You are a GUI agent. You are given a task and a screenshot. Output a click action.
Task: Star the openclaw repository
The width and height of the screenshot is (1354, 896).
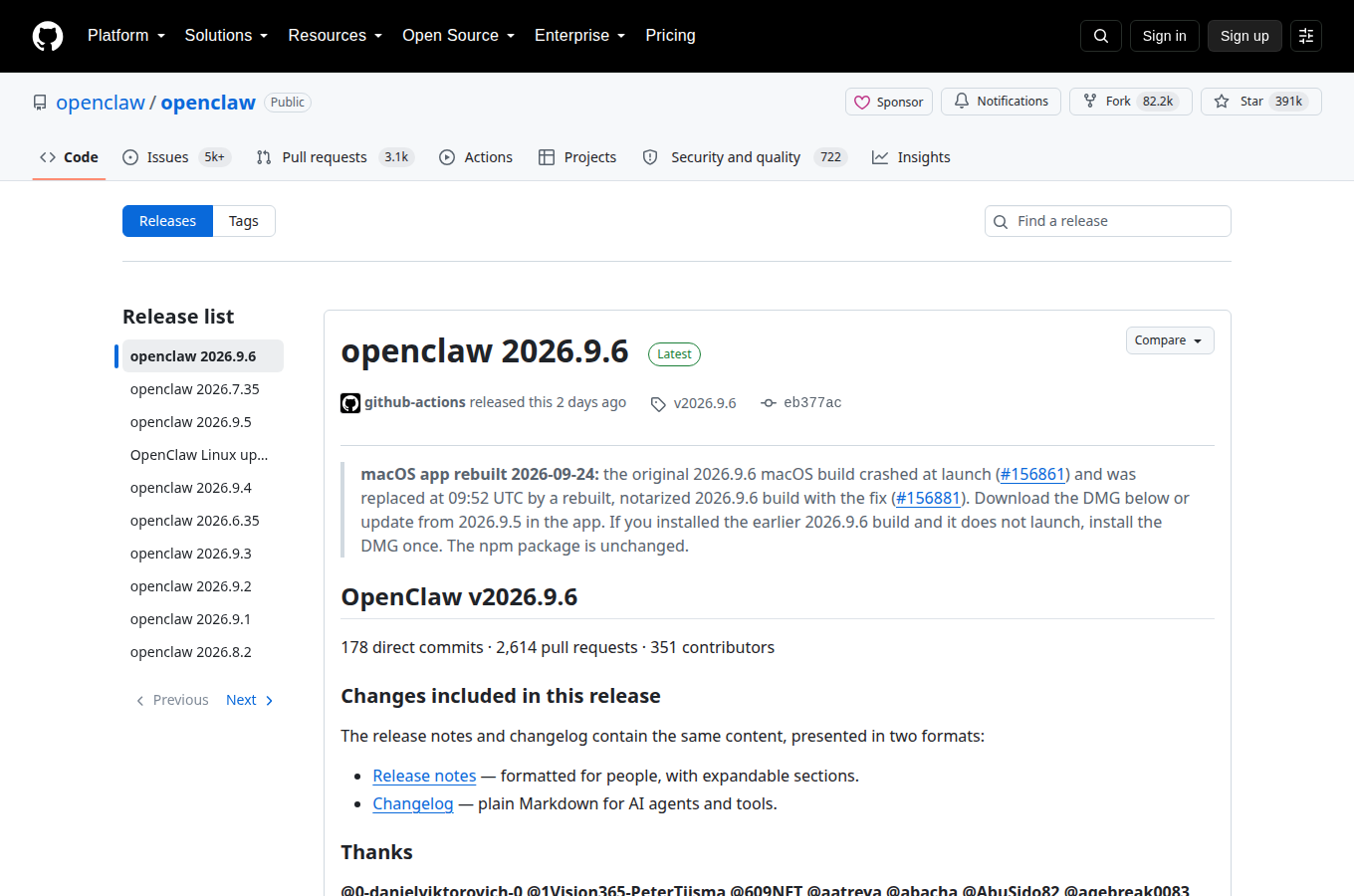pos(1261,102)
